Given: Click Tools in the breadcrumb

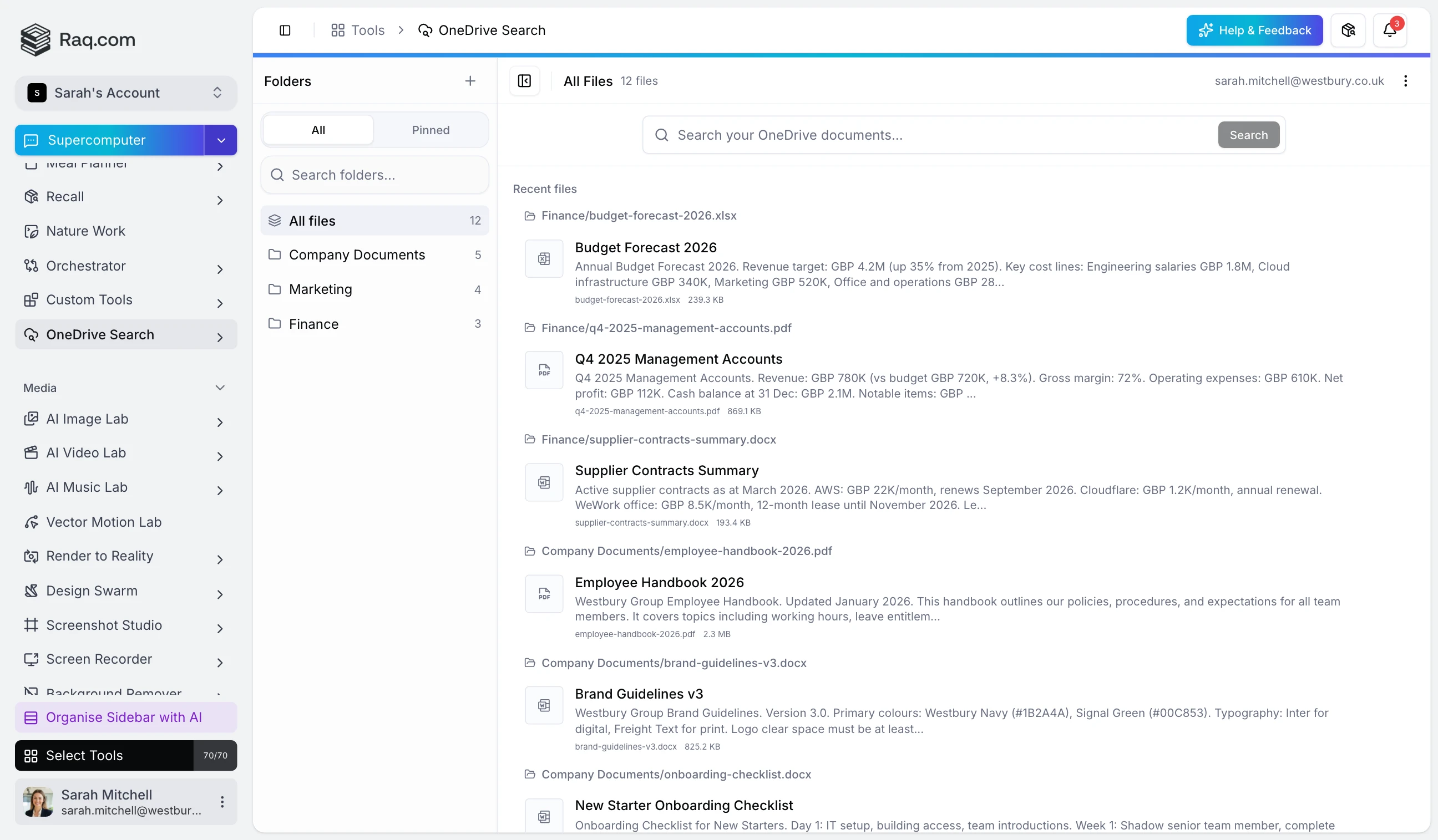Looking at the screenshot, I should [x=358, y=30].
